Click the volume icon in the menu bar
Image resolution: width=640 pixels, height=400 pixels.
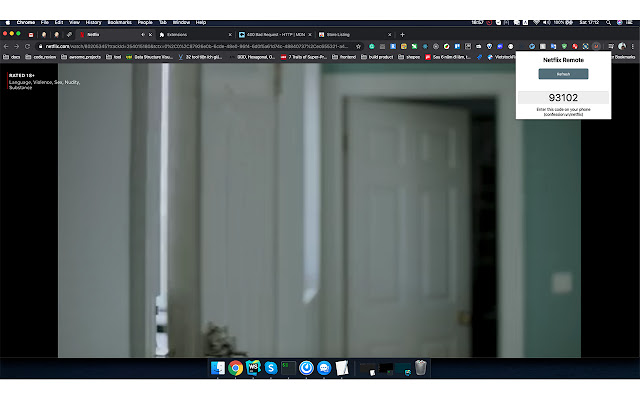coord(546,22)
